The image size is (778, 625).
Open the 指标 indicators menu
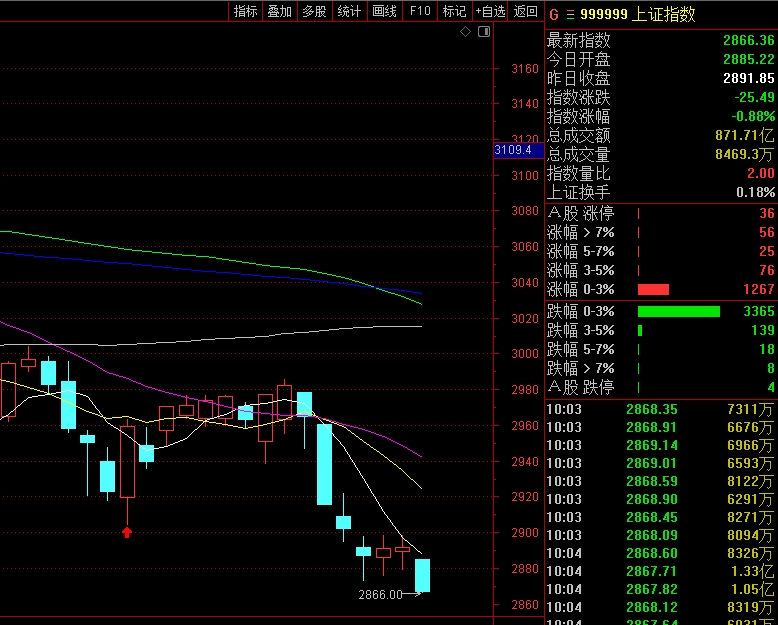point(246,11)
